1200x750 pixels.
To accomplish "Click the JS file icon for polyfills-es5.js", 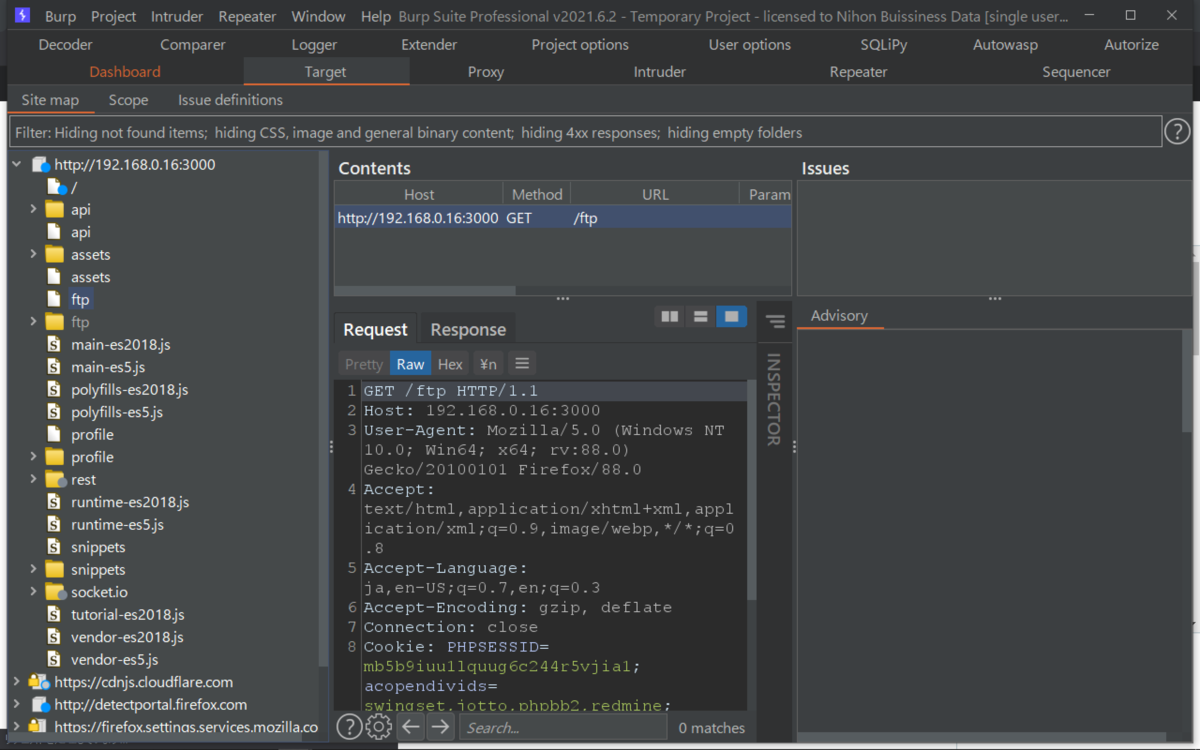I will coord(54,412).
